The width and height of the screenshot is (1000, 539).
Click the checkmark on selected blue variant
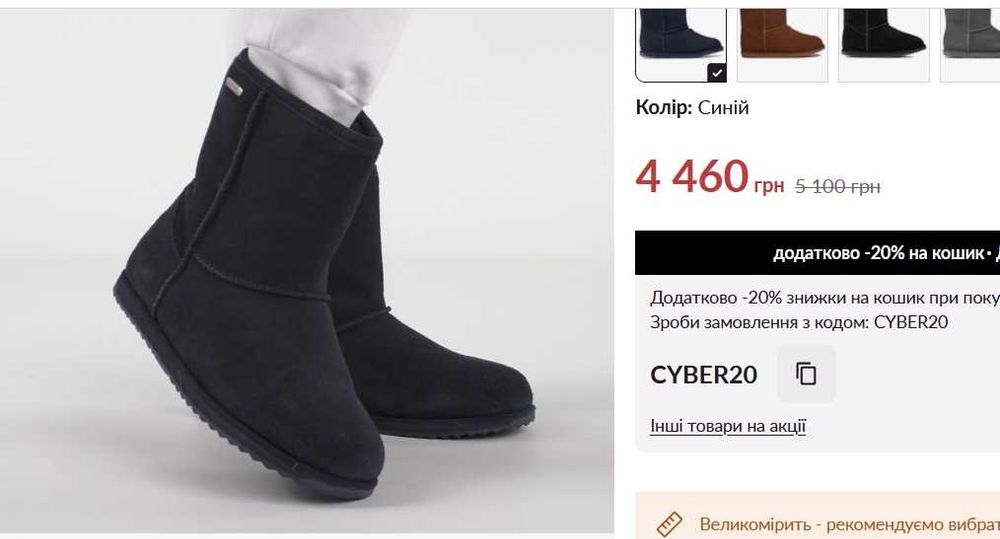[717, 73]
